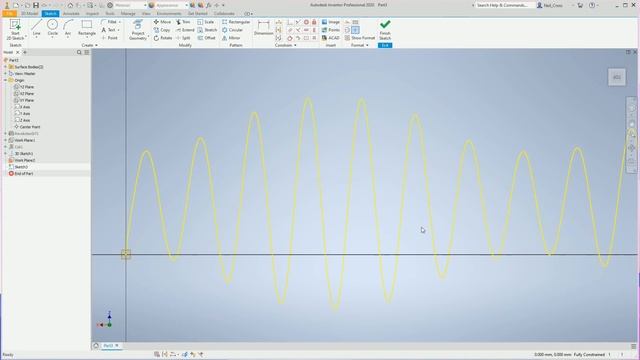Open Project Geometry tool
Screen dimensions: 640x360
coord(138,30)
